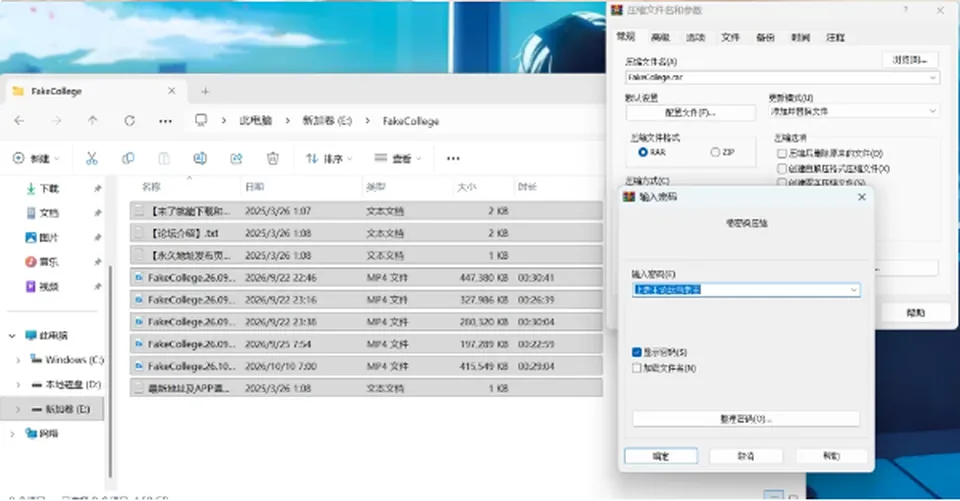The width and height of the screenshot is (960, 501).
Task: Click 新加卷 (E:) in the address breadcrumb
Action: (327, 121)
